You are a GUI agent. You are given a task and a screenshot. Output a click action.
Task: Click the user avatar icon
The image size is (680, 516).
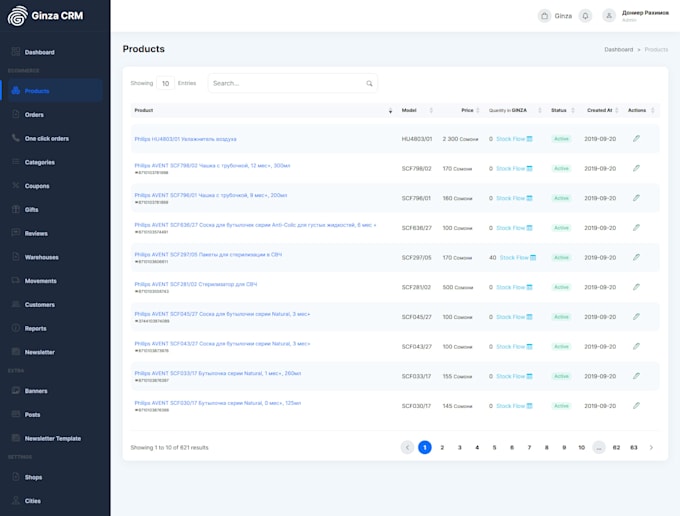click(x=609, y=16)
